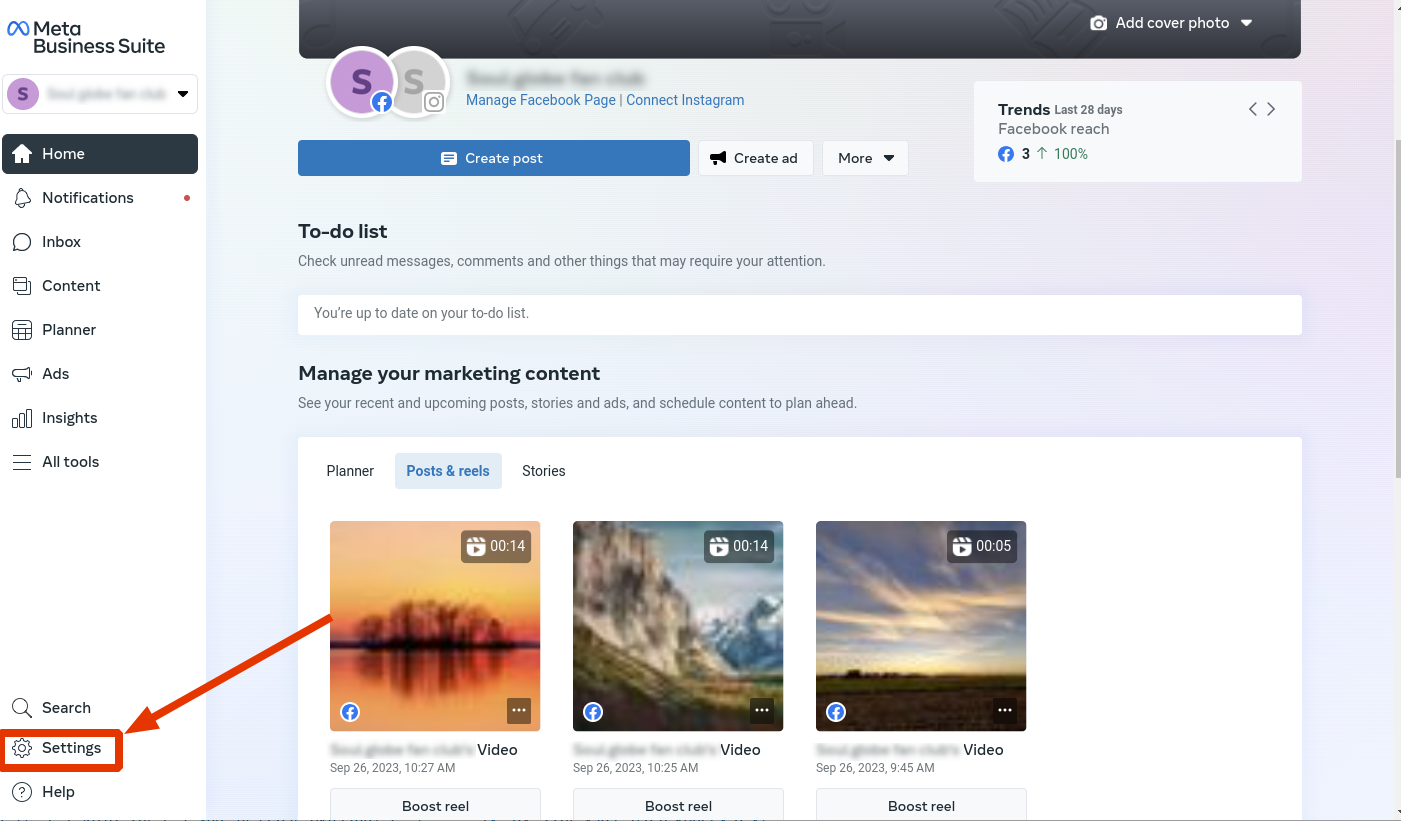Viewport: 1401px width, 821px height.
Task: Click the Create ad button
Action: 755,158
